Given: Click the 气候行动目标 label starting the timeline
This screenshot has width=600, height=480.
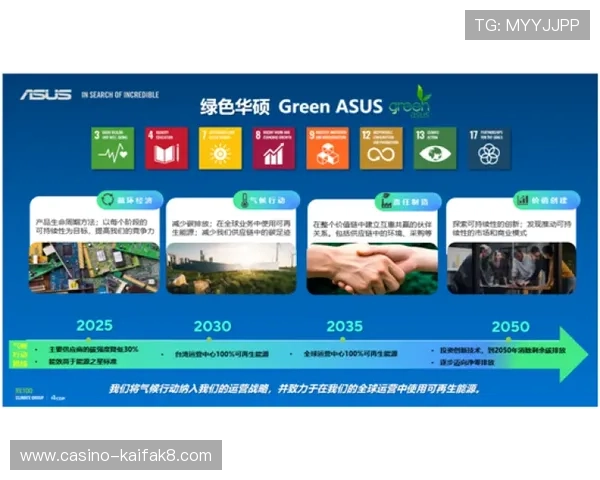Looking at the screenshot, I should point(20,354).
